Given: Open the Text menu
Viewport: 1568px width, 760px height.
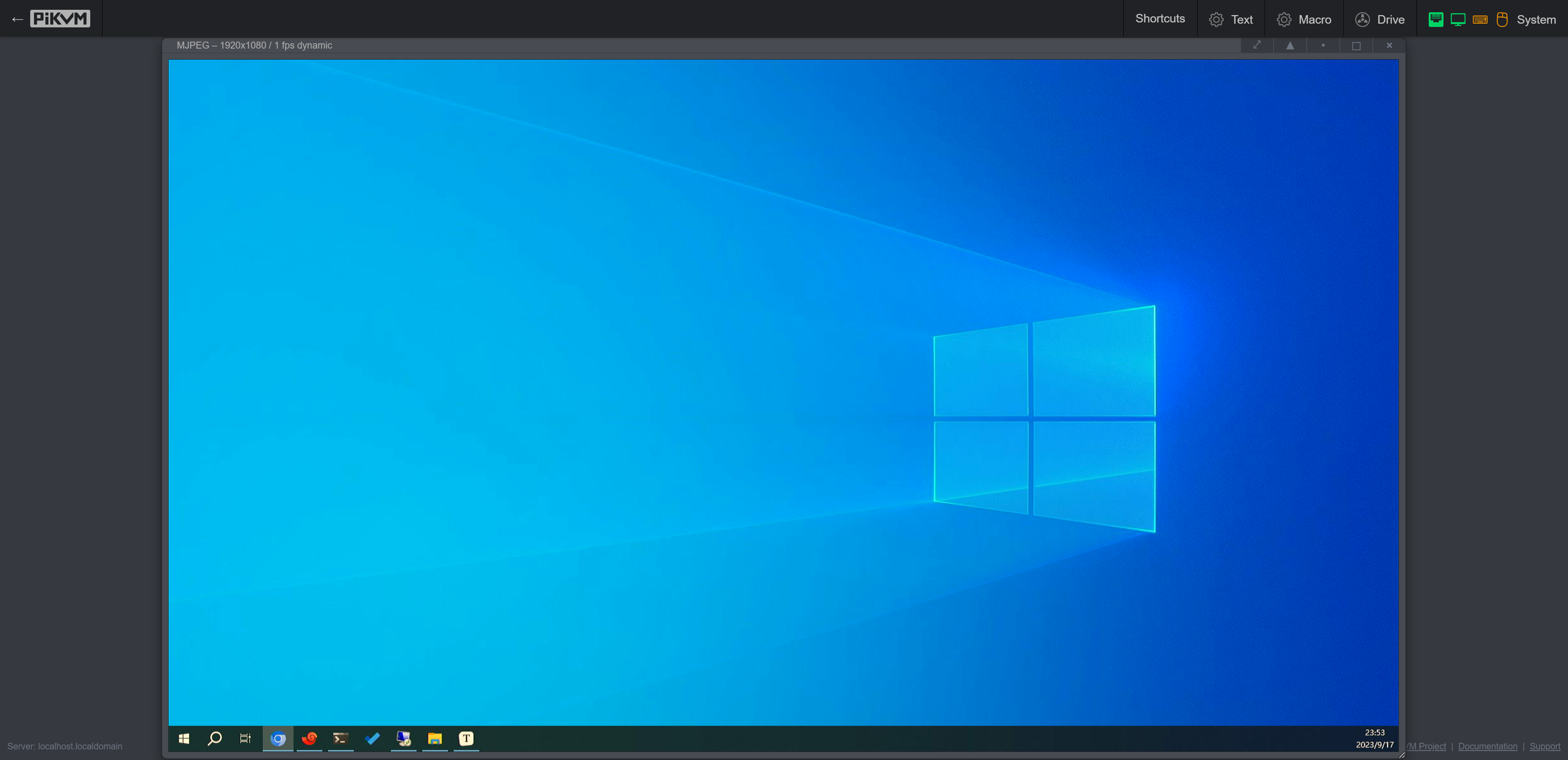Looking at the screenshot, I should (x=1231, y=19).
